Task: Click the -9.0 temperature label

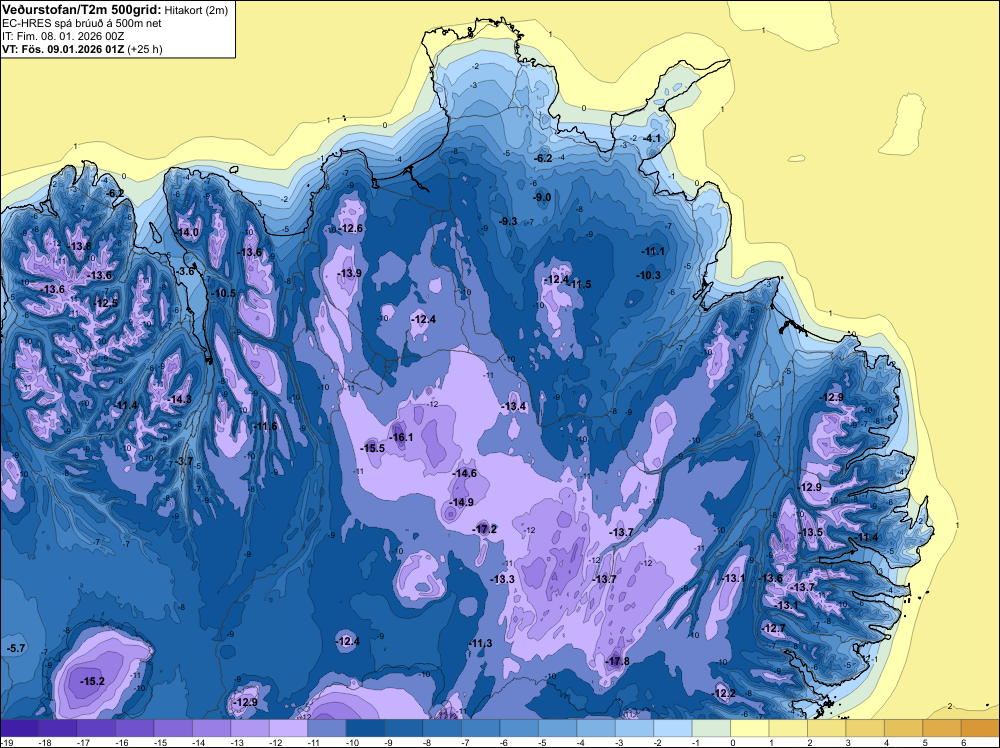Action: [542, 198]
